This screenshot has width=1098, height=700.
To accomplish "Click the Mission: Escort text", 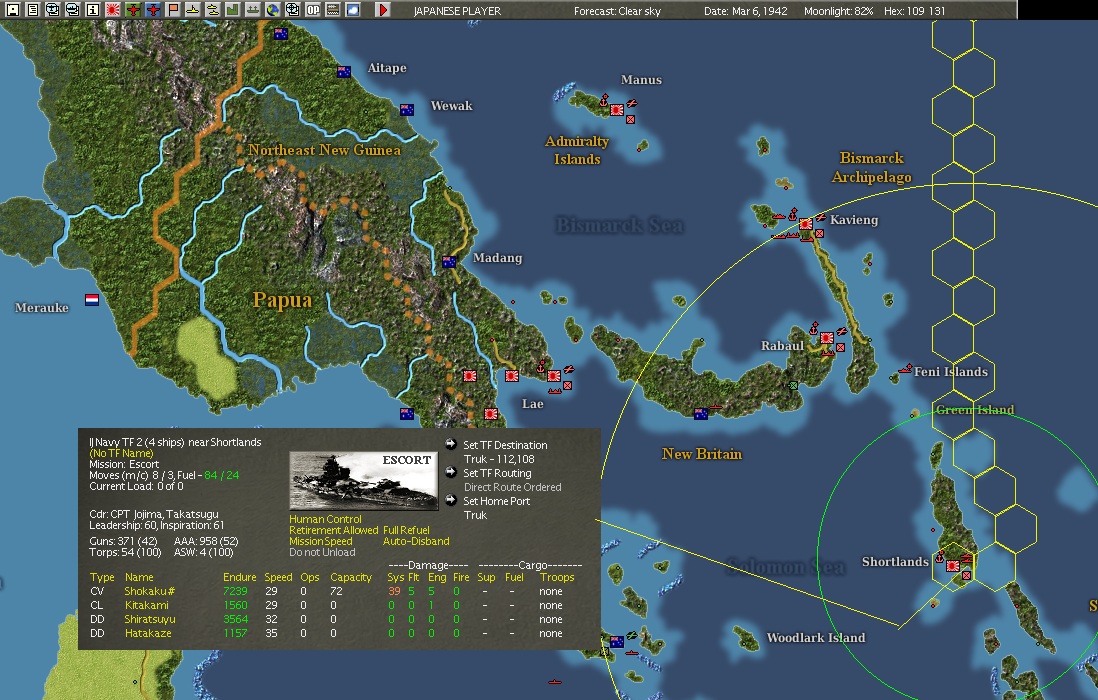I will click(124, 464).
